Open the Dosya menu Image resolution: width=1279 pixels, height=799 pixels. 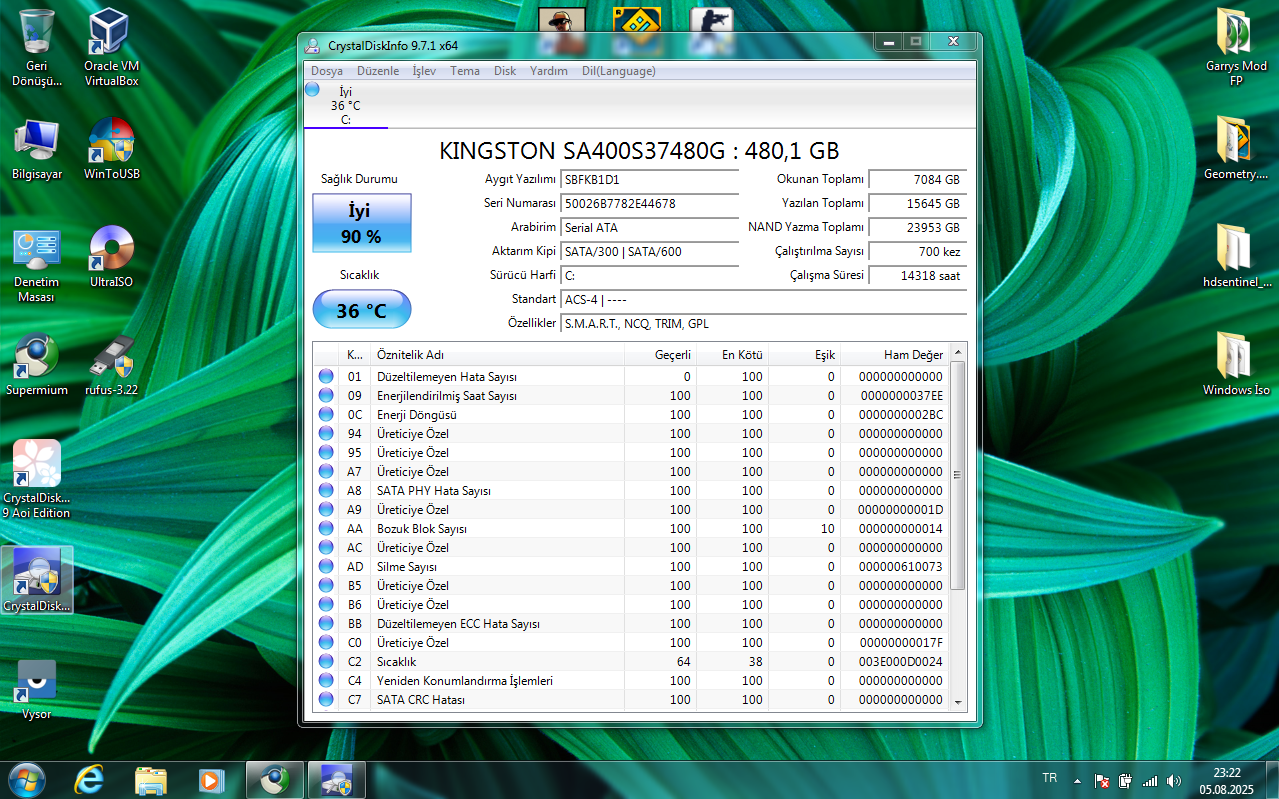point(327,71)
